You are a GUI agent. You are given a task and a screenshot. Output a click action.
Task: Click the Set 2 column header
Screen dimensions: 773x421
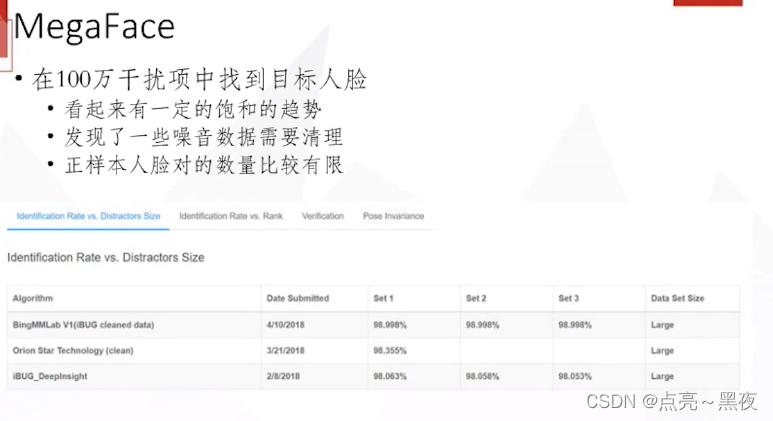pos(476,298)
